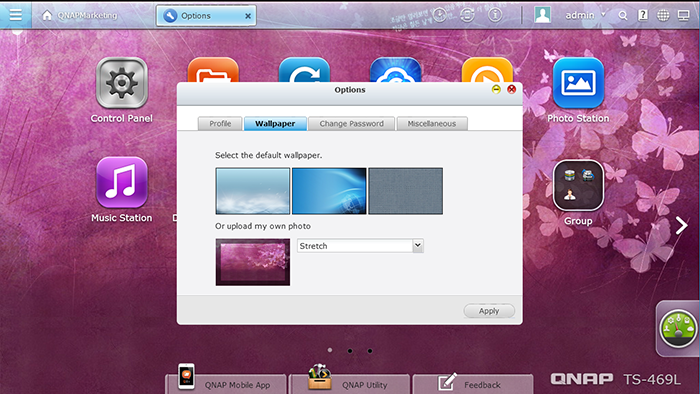Open the Miscellaneous tab
This screenshot has width=700, height=394.
coord(432,124)
